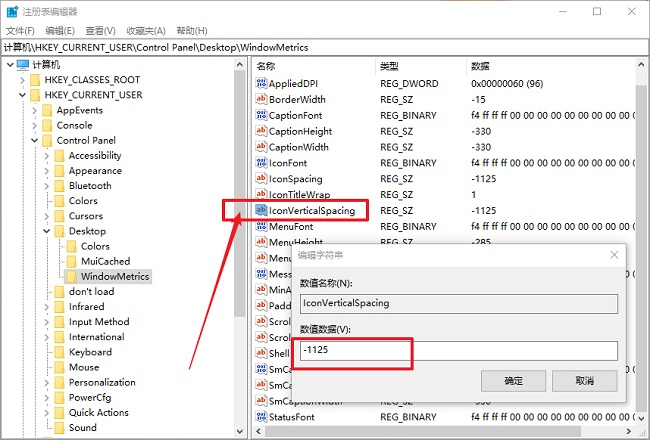Click the tree pane vertical scrollbar thumb
The height and width of the screenshot is (440, 650).
click(239, 193)
